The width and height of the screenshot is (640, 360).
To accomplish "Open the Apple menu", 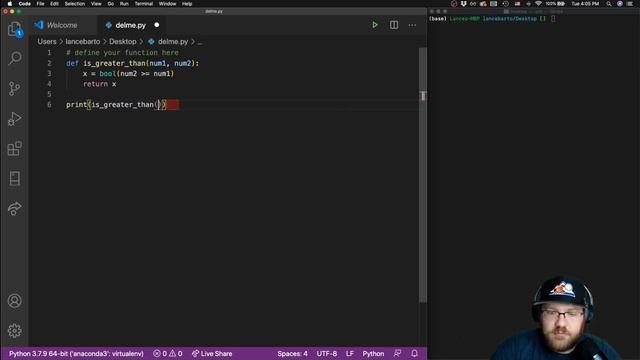I will (9, 4).
